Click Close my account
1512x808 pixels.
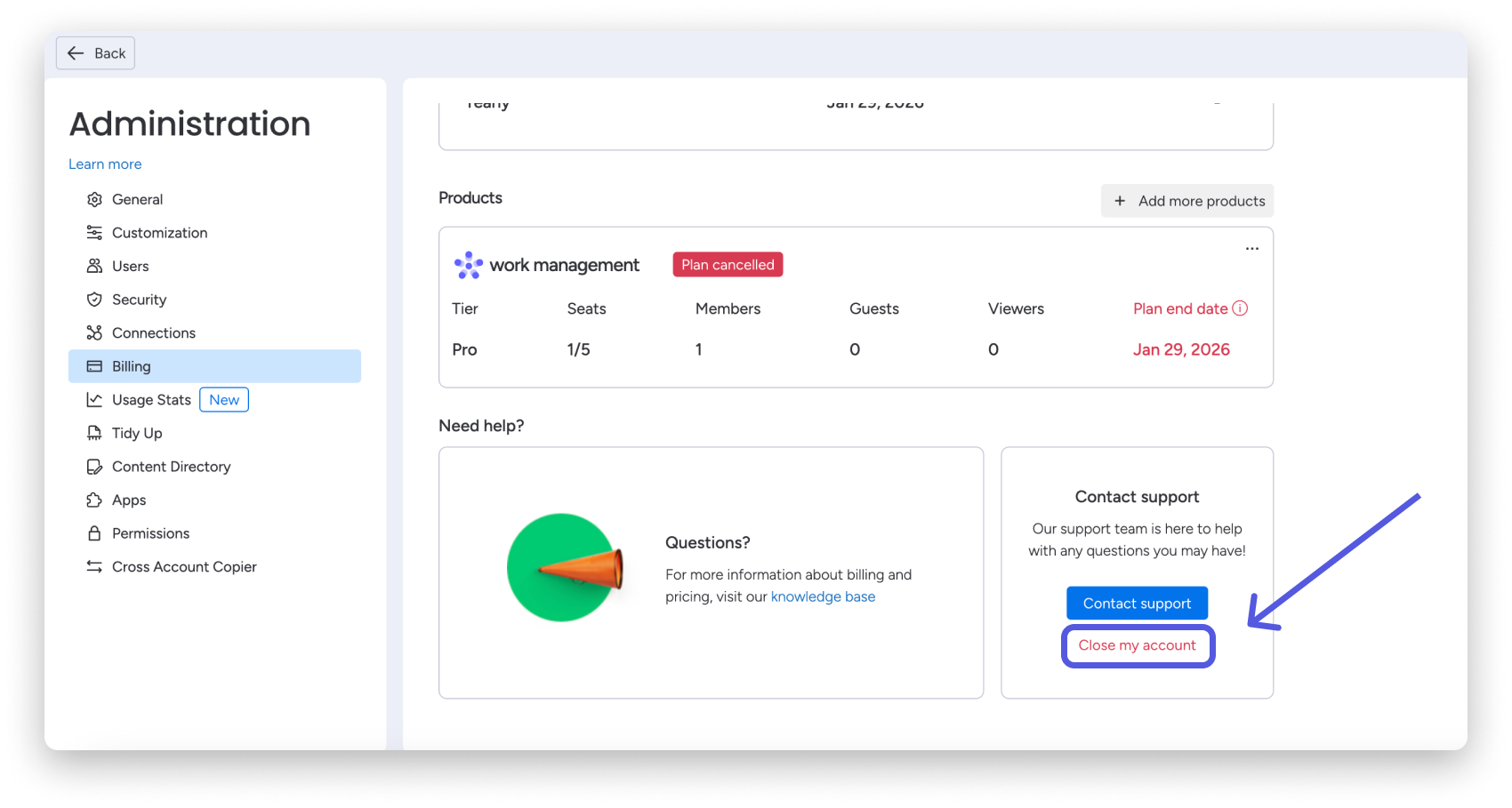coord(1138,645)
